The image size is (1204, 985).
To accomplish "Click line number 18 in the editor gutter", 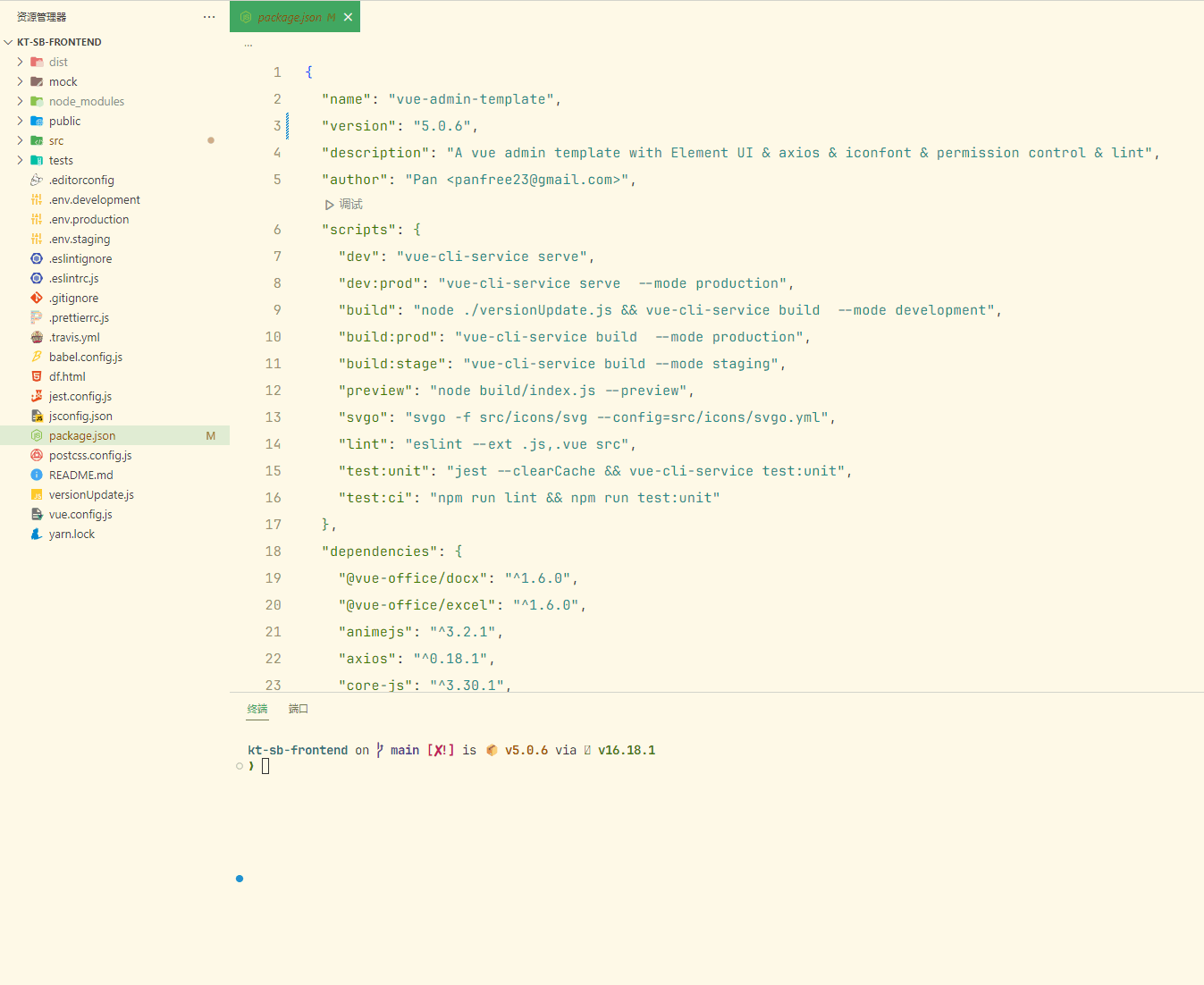I will point(274,551).
